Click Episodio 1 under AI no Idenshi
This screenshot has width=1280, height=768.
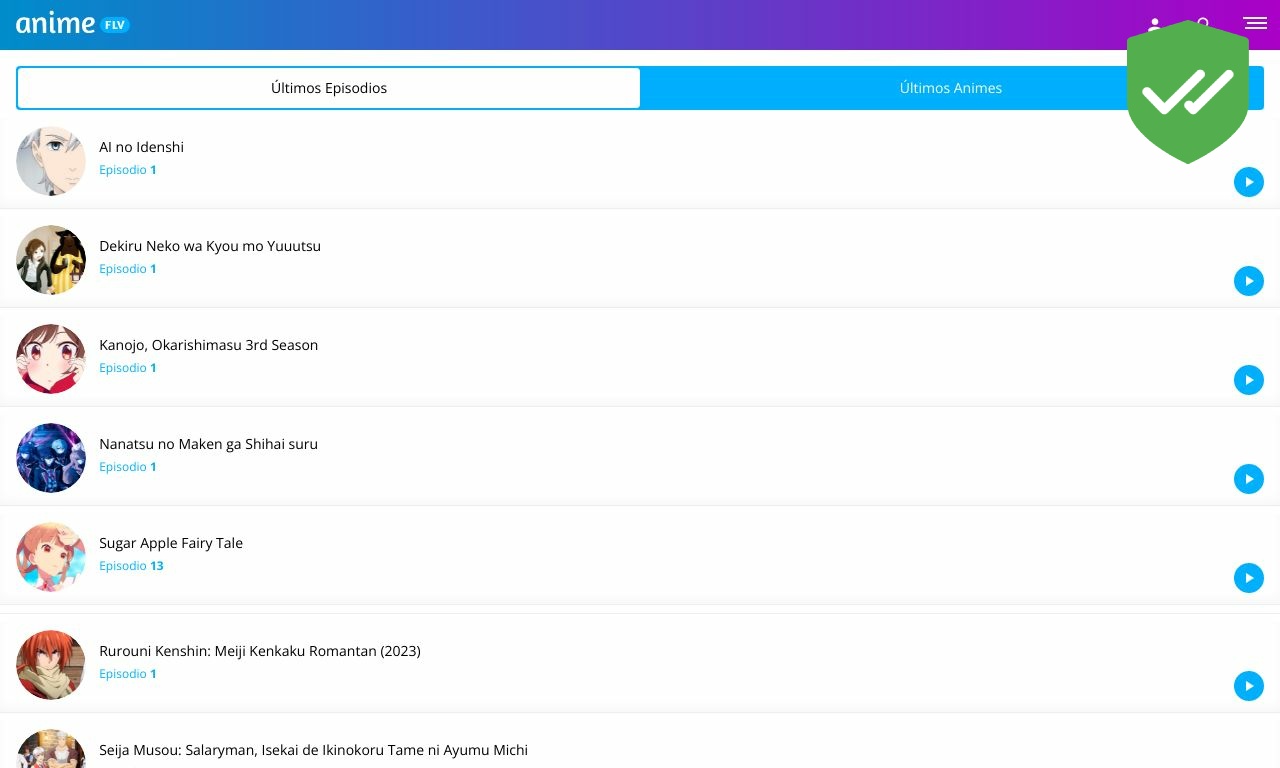[128, 170]
